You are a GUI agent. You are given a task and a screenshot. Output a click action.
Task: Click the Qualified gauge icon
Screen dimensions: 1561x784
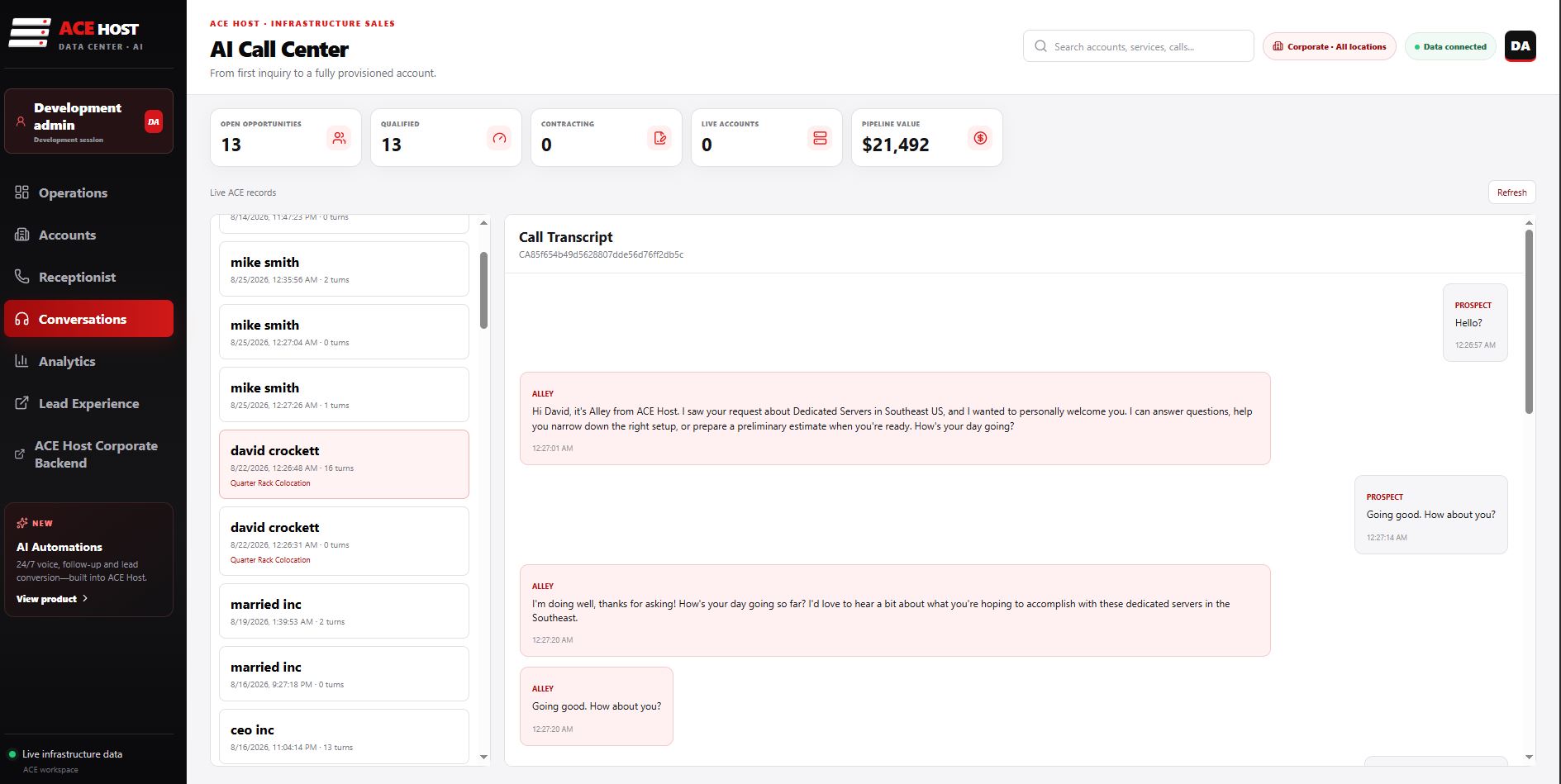pyautogui.click(x=499, y=138)
